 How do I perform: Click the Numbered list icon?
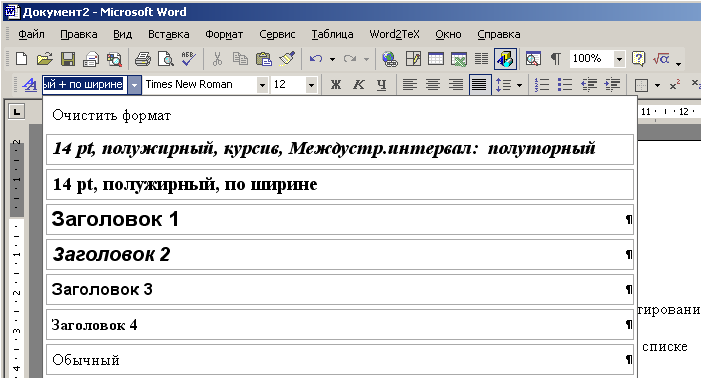542,84
